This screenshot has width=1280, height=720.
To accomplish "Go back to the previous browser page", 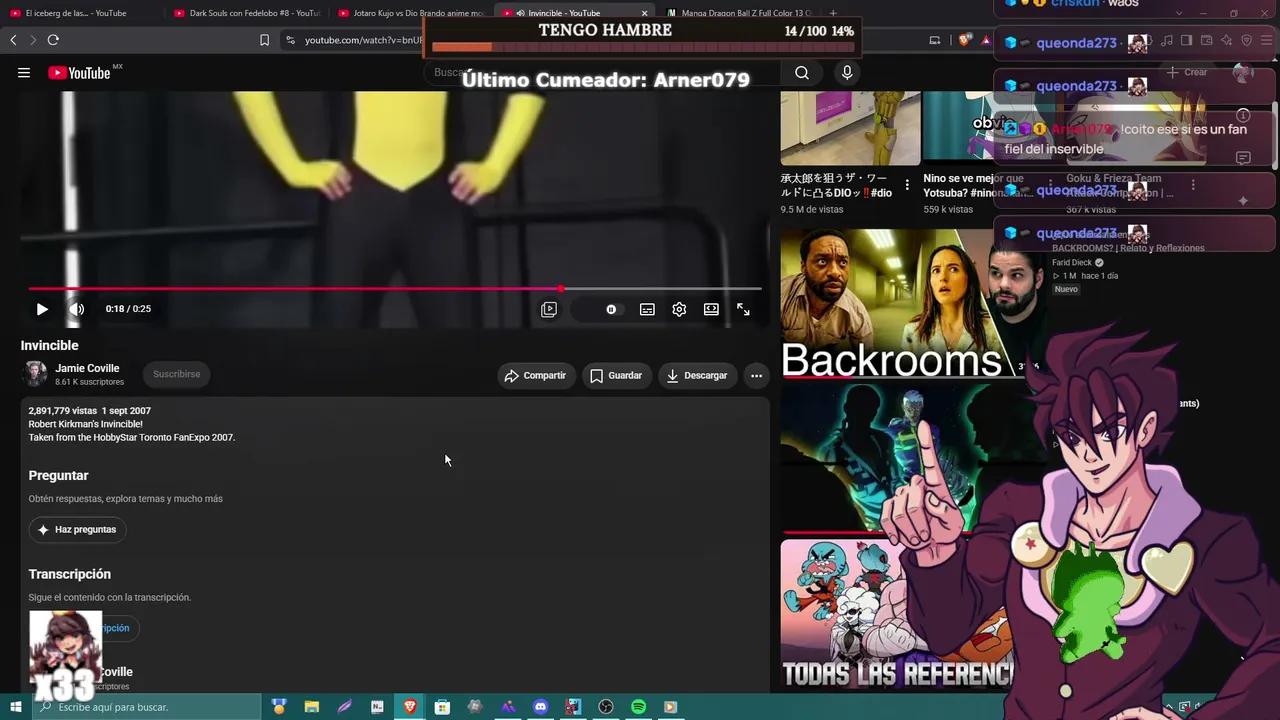I will tap(13, 40).
